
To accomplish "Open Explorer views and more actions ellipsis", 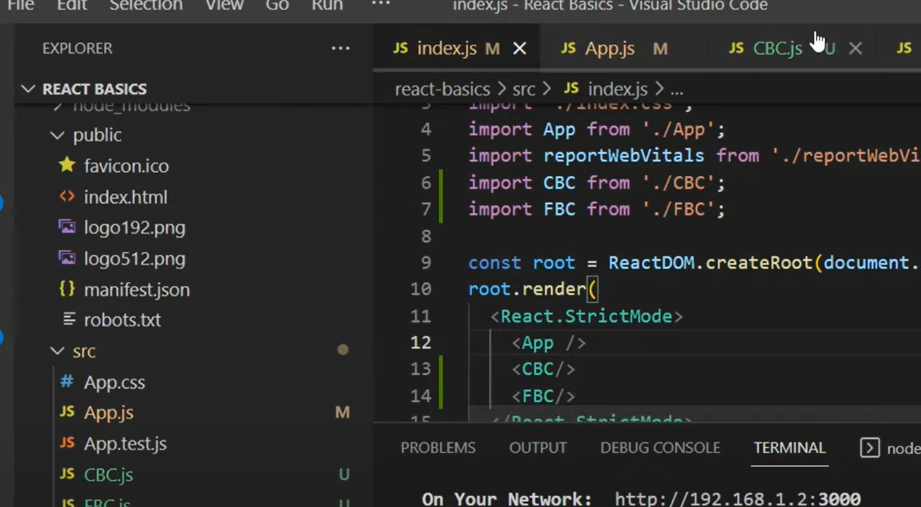I will (341, 48).
